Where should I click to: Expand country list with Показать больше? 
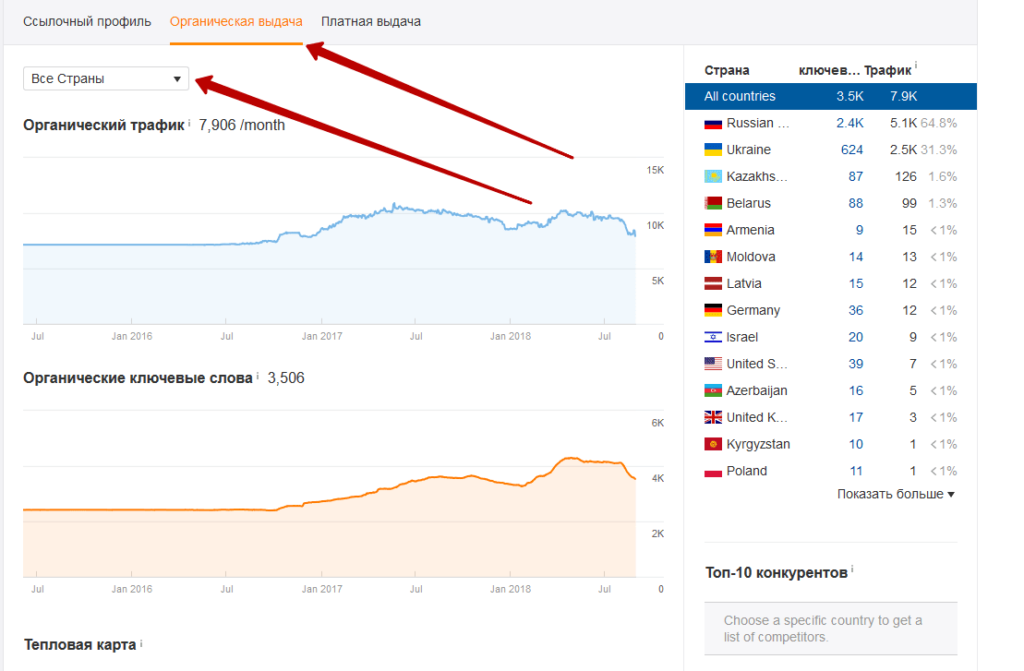895,494
